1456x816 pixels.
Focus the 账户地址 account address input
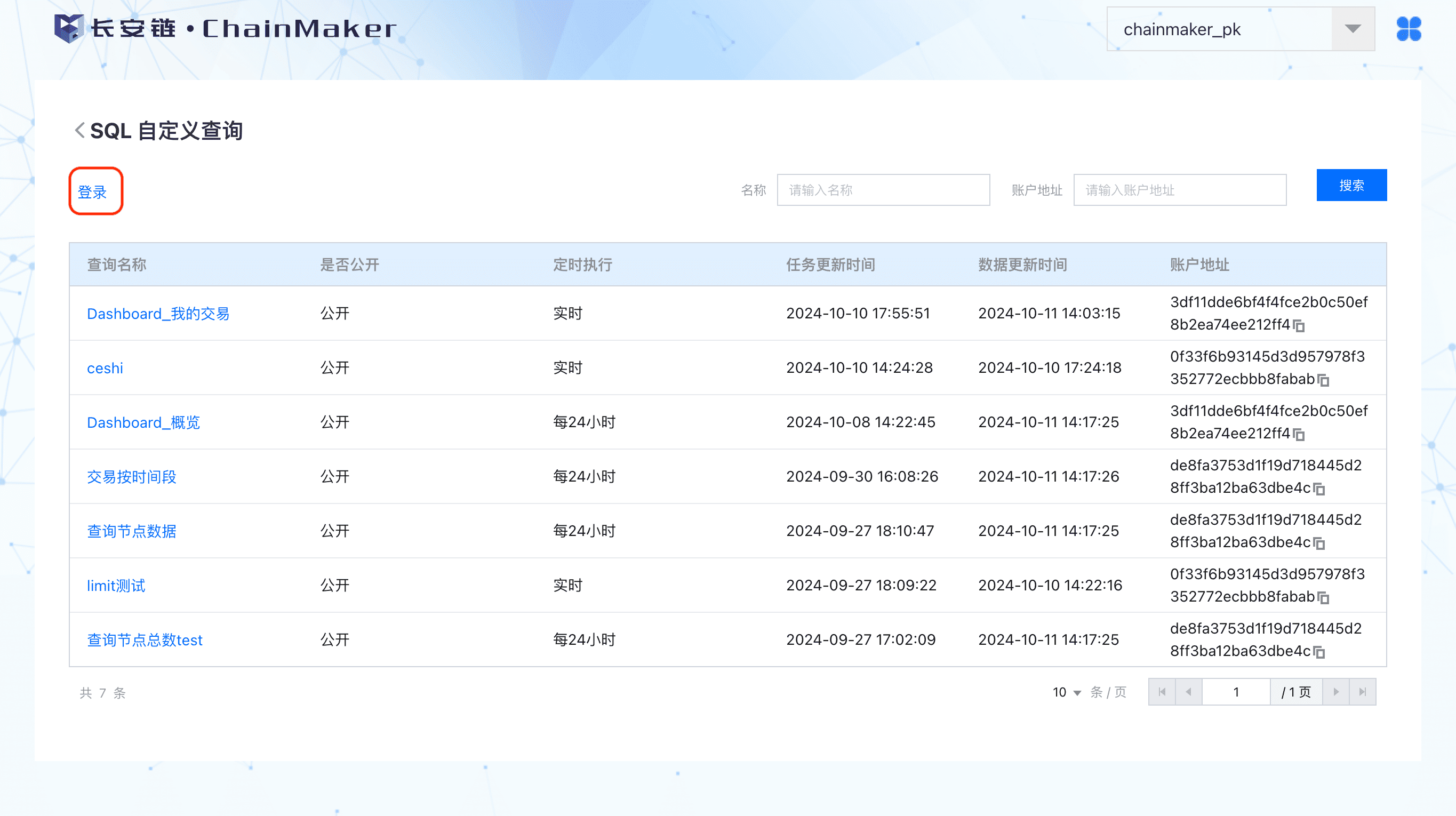coord(1180,190)
